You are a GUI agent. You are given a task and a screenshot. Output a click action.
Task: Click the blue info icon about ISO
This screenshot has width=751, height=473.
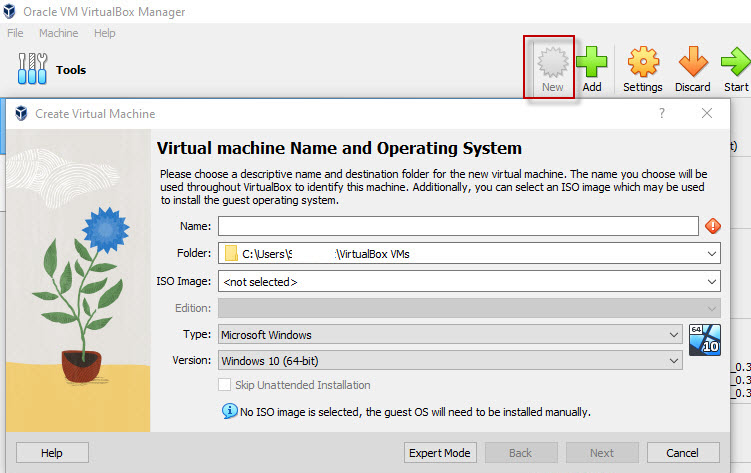click(229, 411)
